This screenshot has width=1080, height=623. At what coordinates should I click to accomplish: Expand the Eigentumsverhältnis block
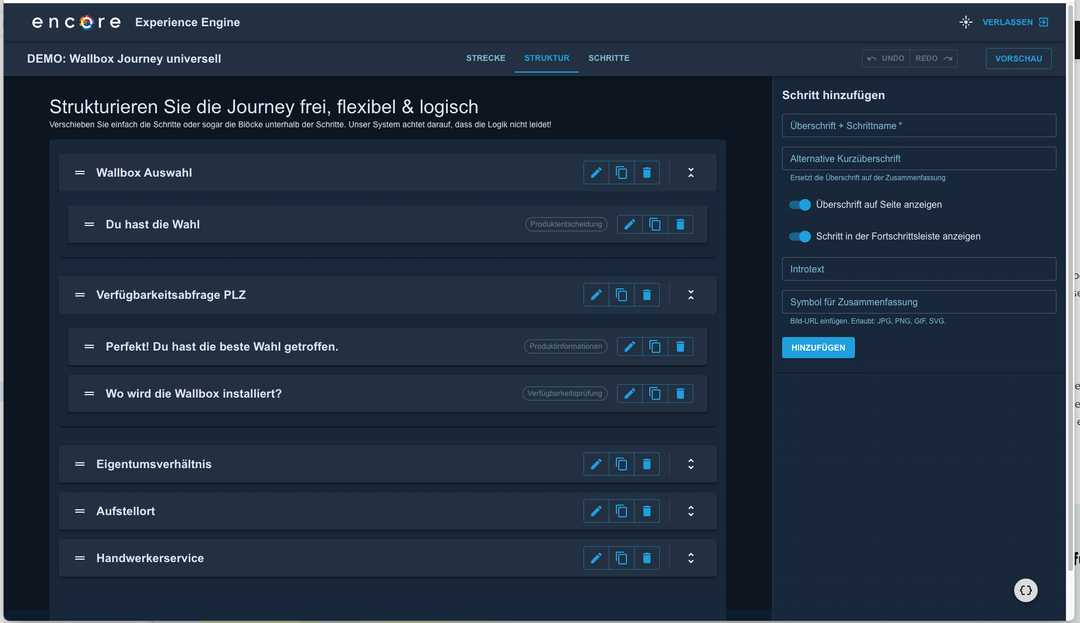click(x=689, y=463)
